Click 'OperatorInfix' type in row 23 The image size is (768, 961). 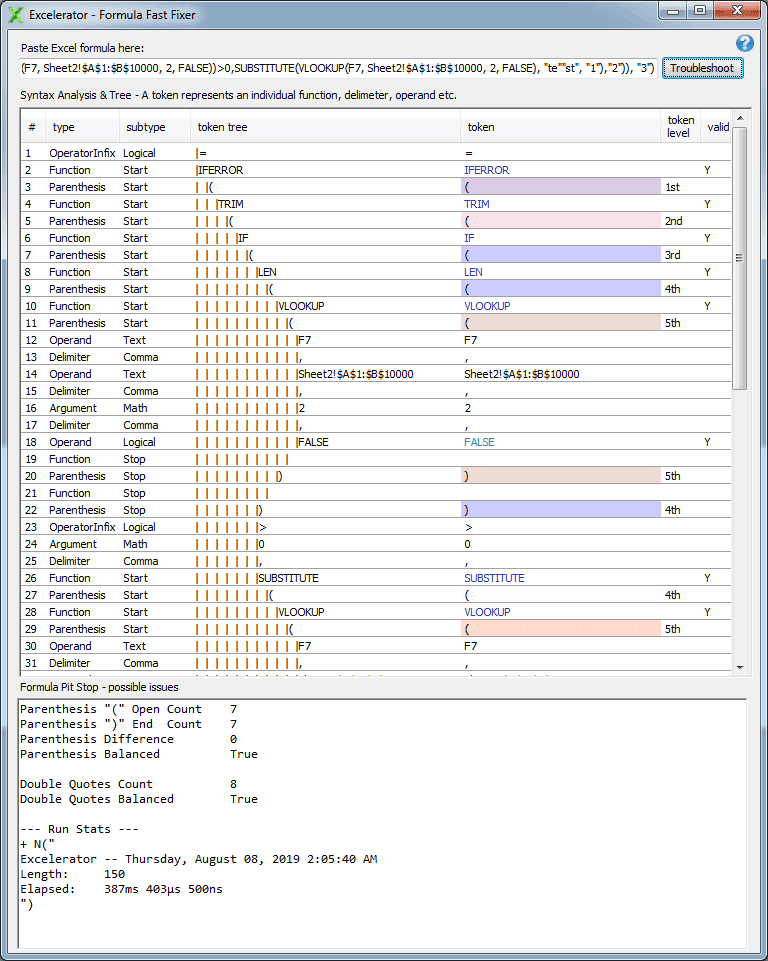click(x=82, y=527)
